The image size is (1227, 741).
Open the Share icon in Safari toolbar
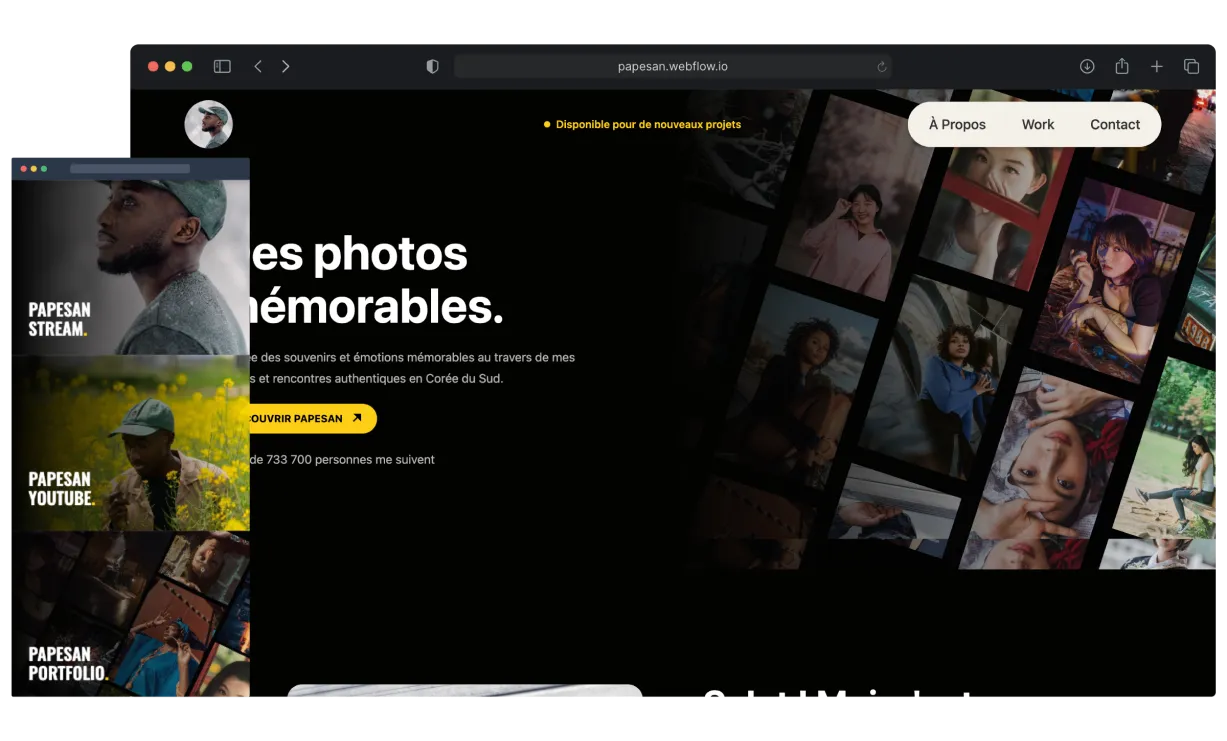tap(1122, 66)
